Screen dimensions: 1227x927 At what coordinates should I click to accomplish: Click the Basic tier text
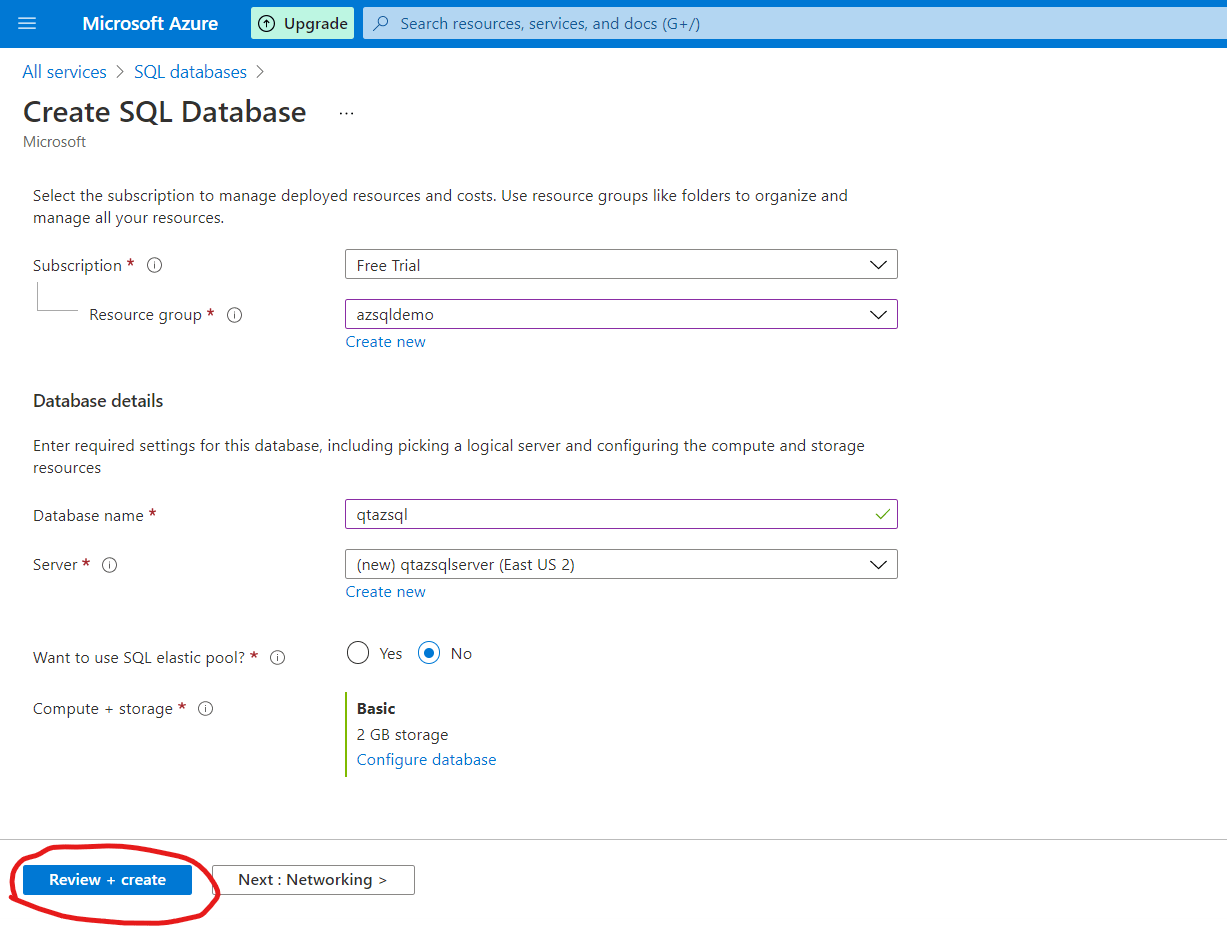pyautogui.click(x=376, y=708)
